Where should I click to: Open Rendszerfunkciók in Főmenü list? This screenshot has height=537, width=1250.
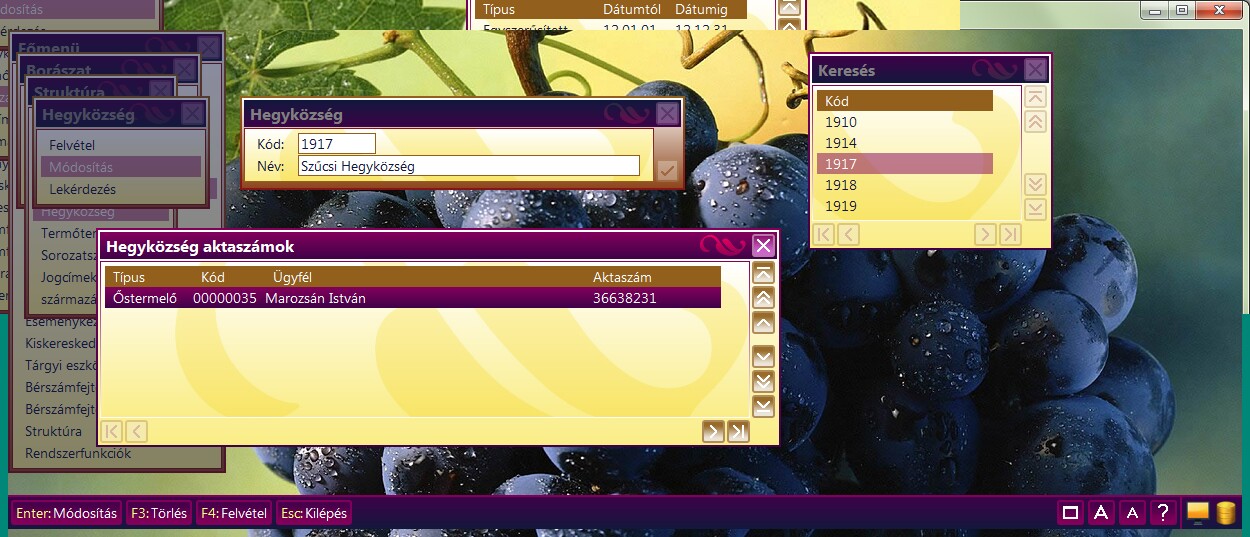78,453
